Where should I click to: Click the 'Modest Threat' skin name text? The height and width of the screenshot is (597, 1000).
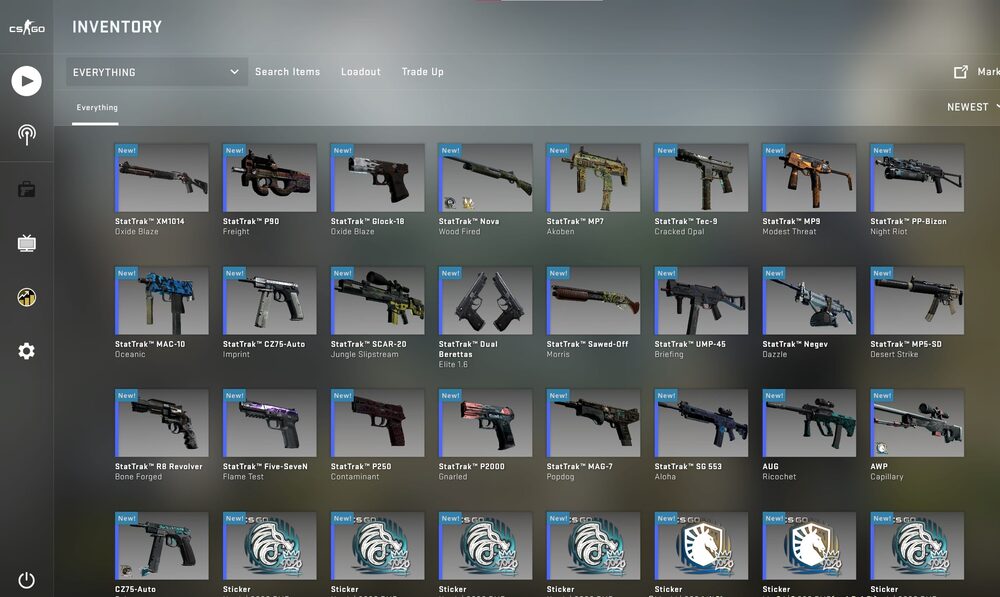tap(789, 232)
